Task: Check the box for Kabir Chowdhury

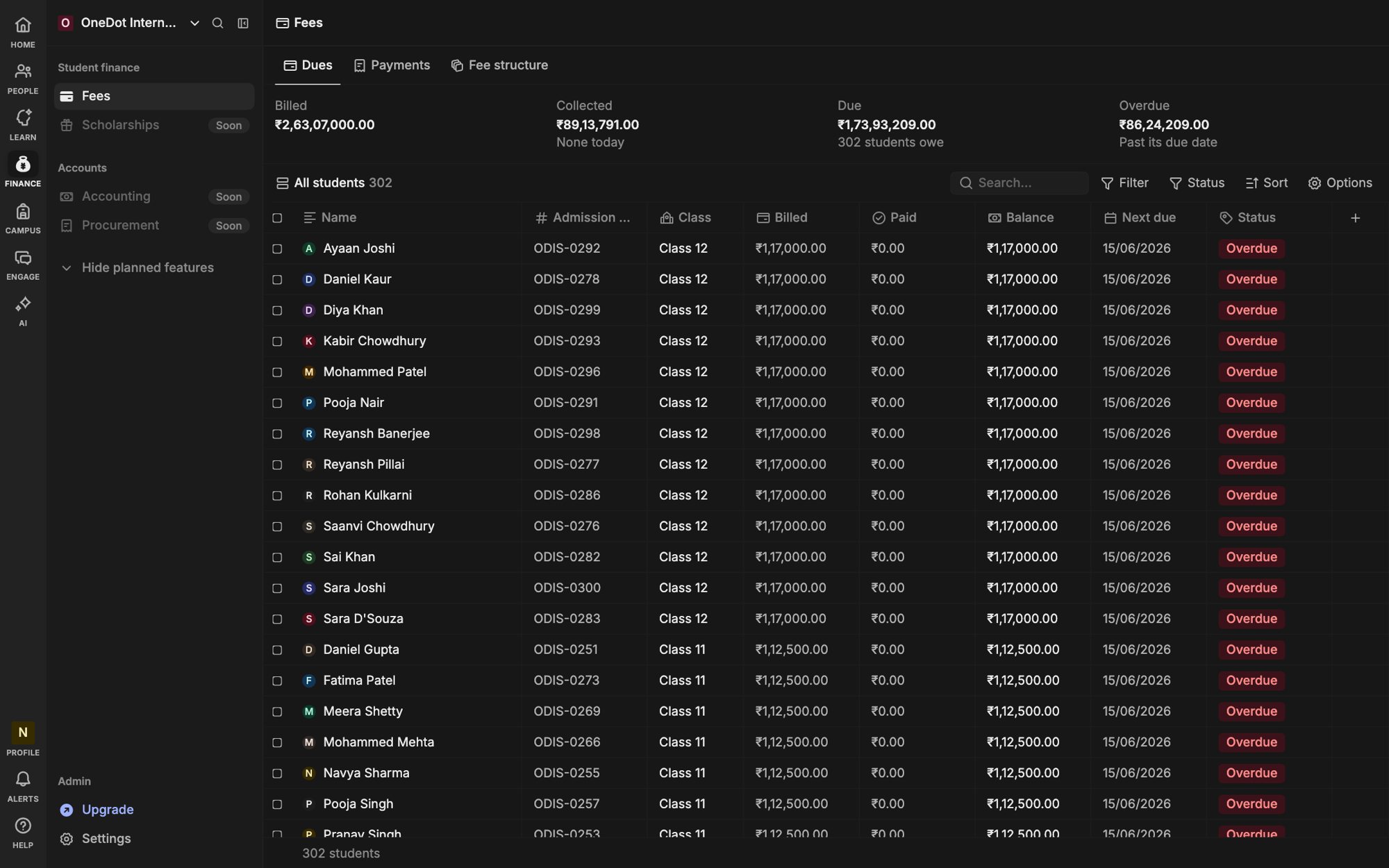Action: click(x=277, y=341)
